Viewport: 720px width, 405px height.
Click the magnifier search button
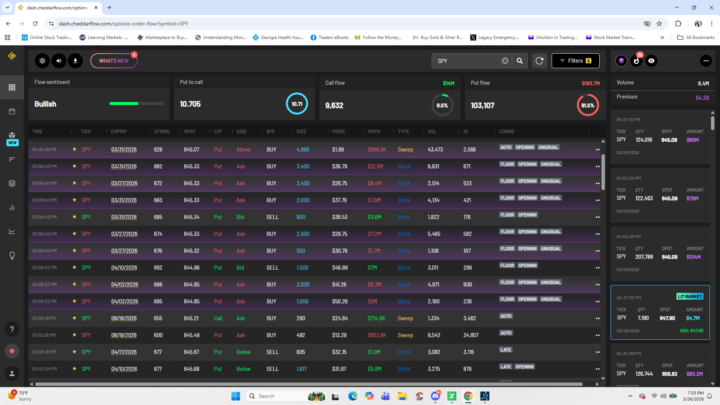(520, 61)
